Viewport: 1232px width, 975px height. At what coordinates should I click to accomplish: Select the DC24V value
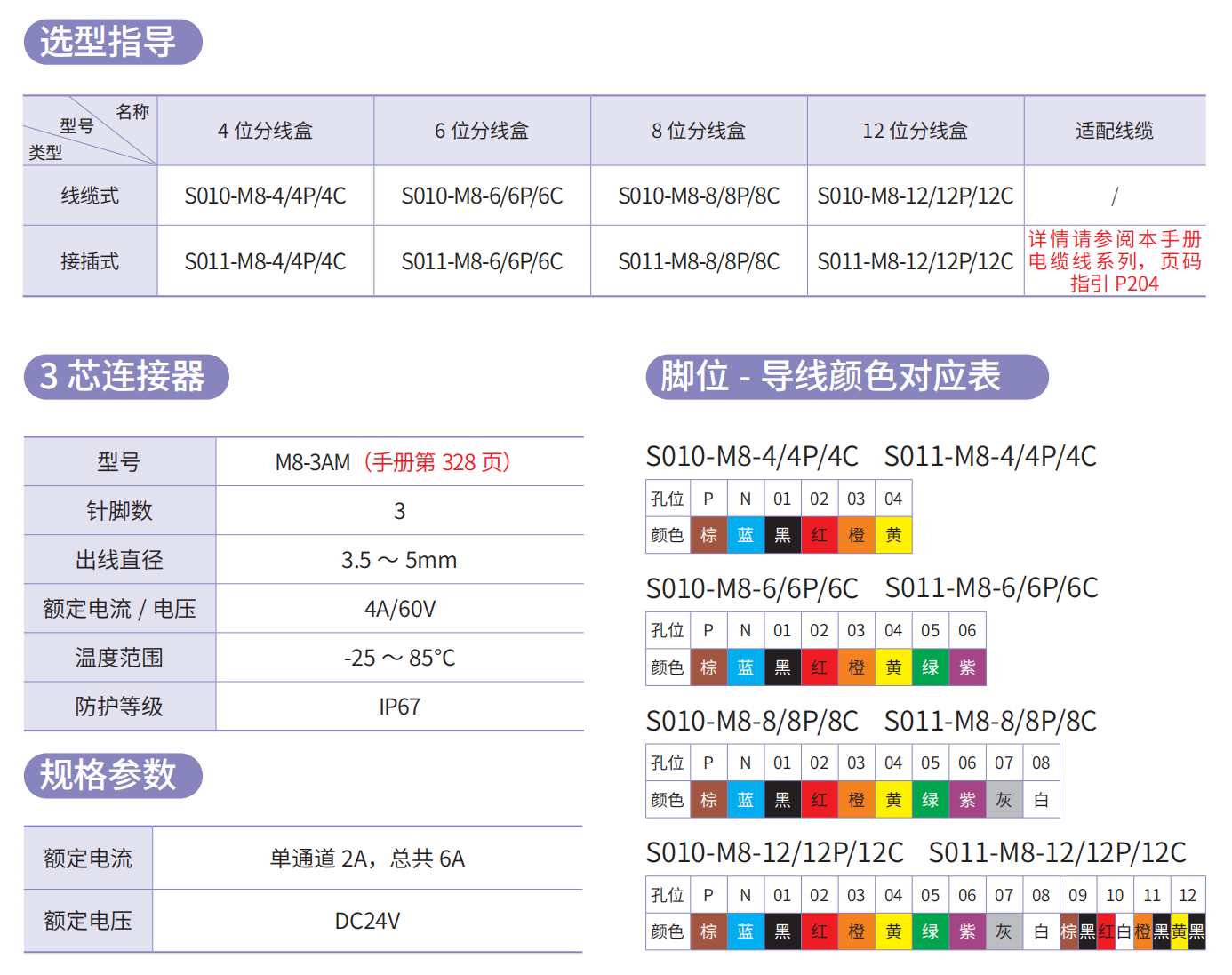pyautogui.click(x=367, y=921)
